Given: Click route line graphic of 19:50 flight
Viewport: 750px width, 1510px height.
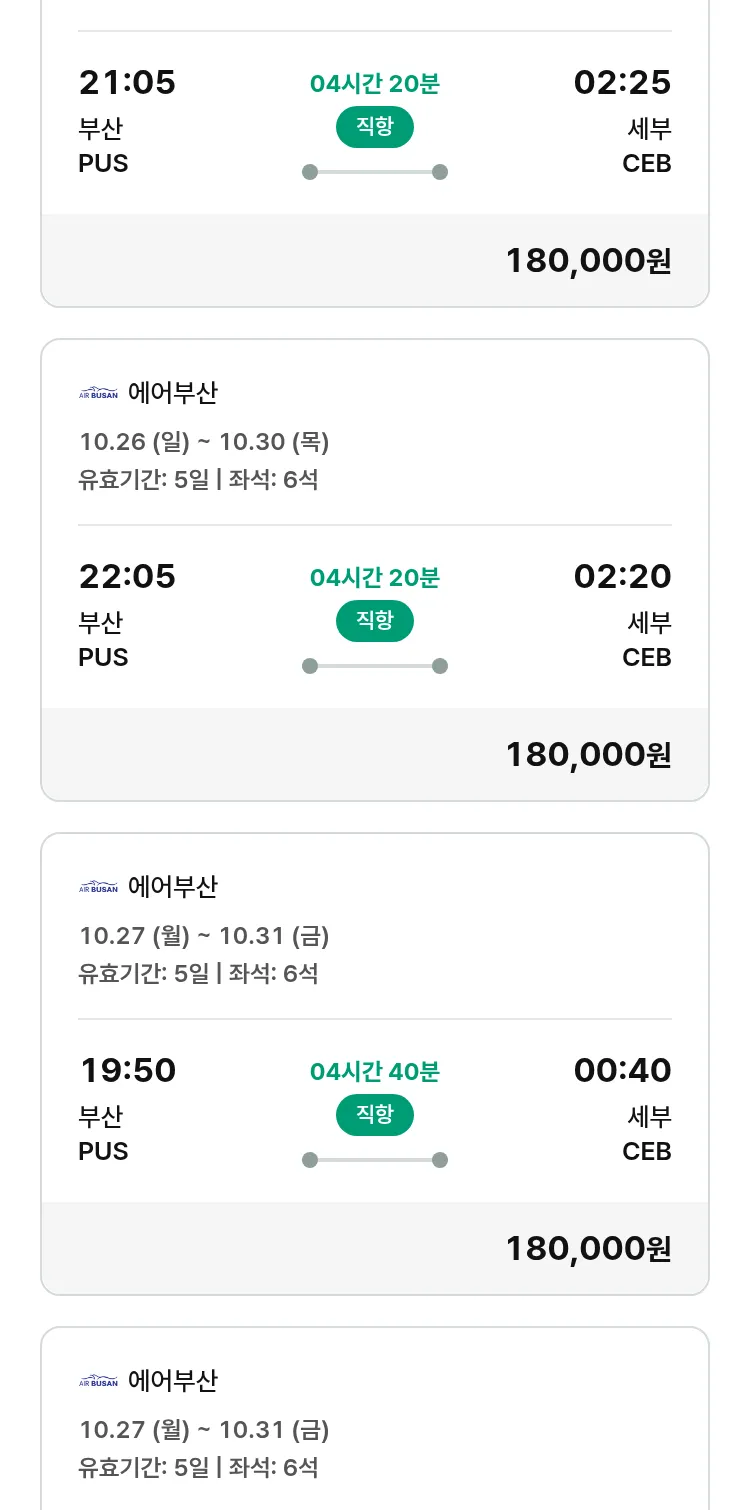Looking at the screenshot, I should pyautogui.click(x=374, y=1160).
